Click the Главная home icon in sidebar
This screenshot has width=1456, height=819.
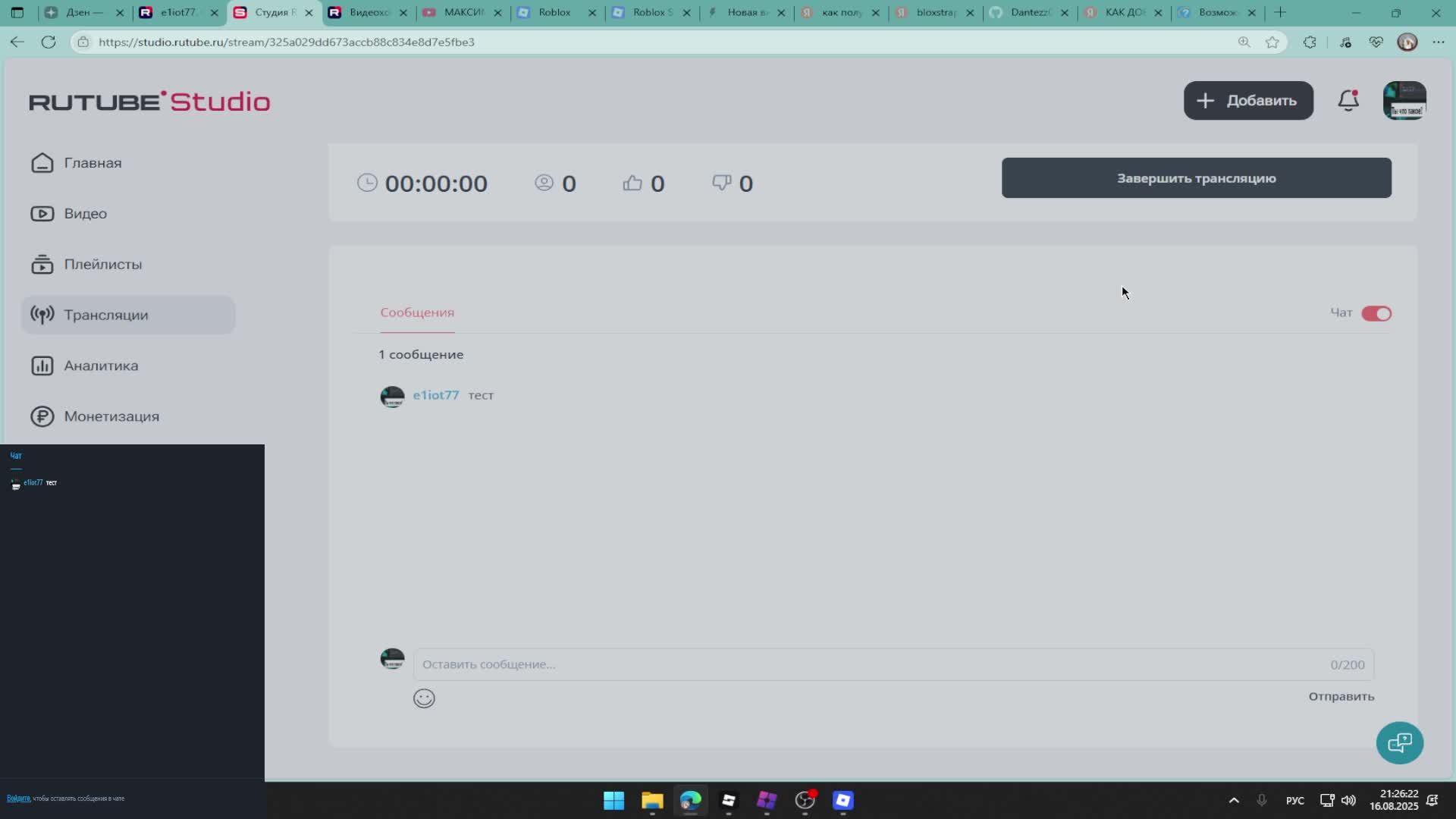click(x=42, y=163)
